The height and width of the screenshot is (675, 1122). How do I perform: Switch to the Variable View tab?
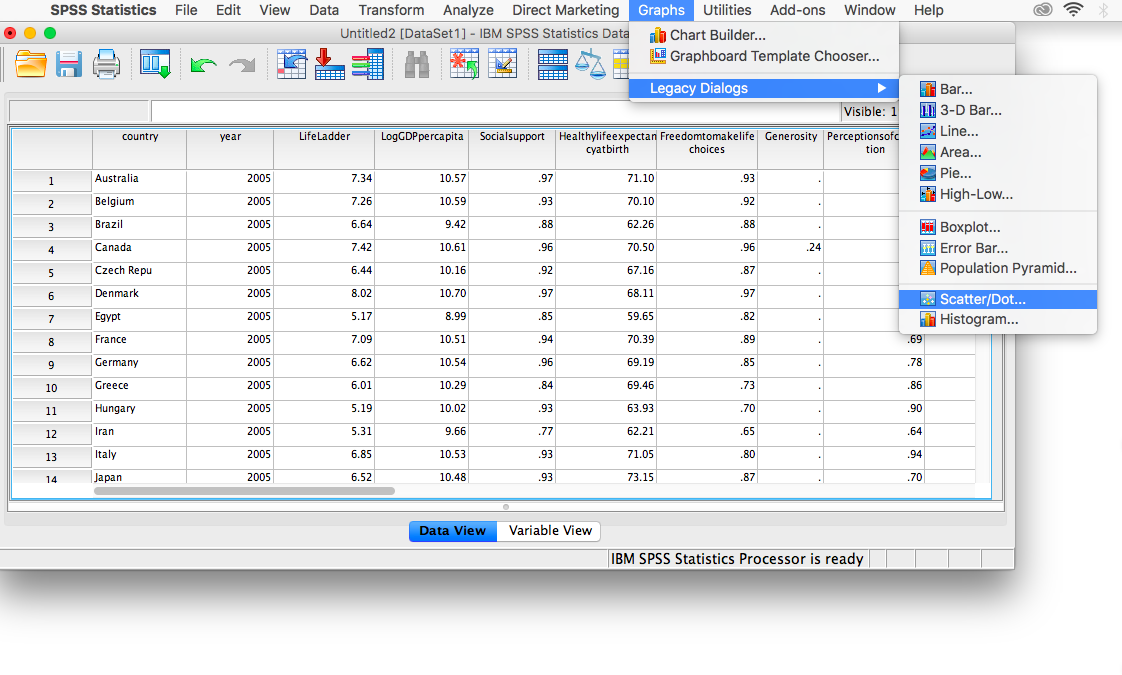(550, 530)
